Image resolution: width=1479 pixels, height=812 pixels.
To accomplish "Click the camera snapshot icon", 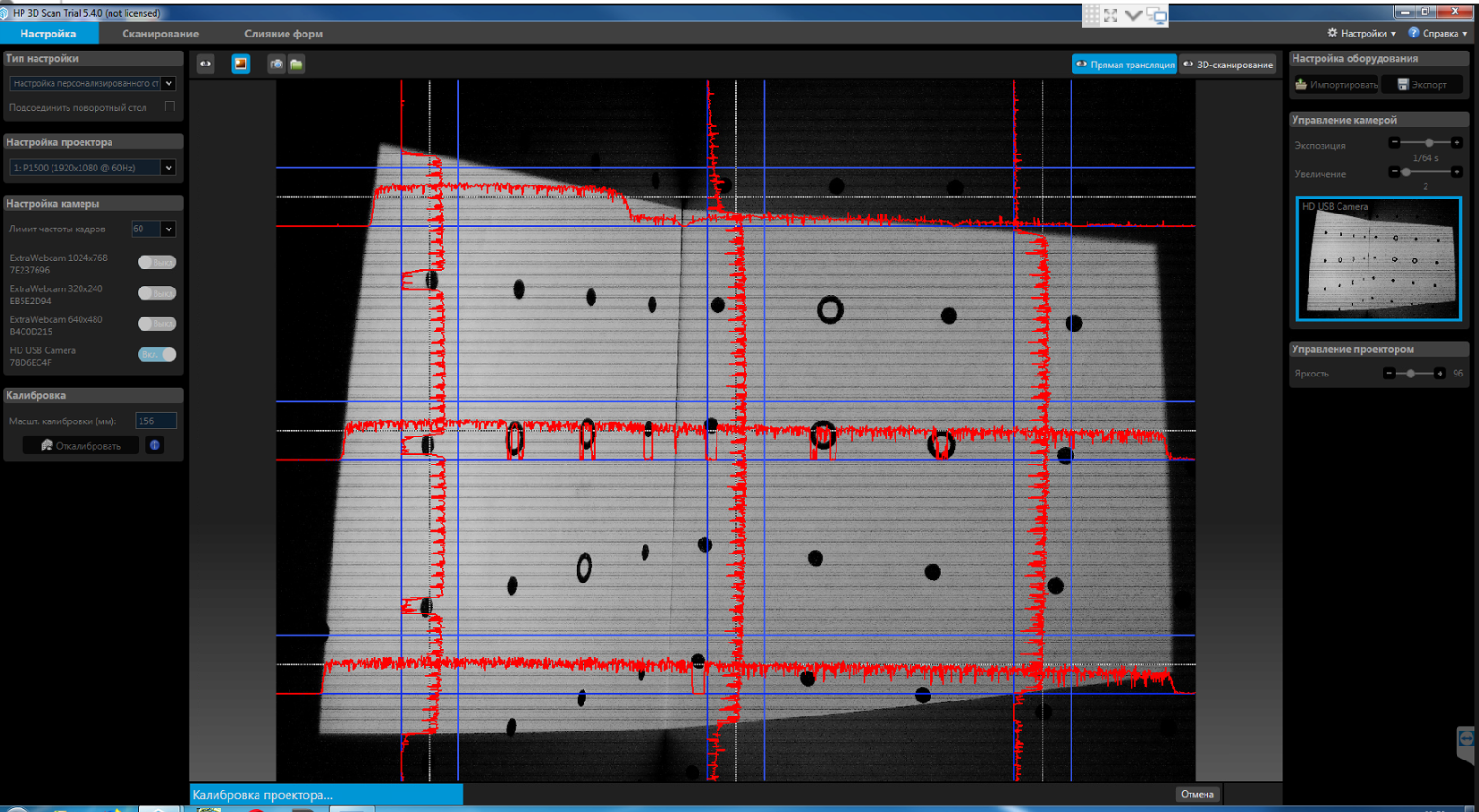I will click(275, 64).
